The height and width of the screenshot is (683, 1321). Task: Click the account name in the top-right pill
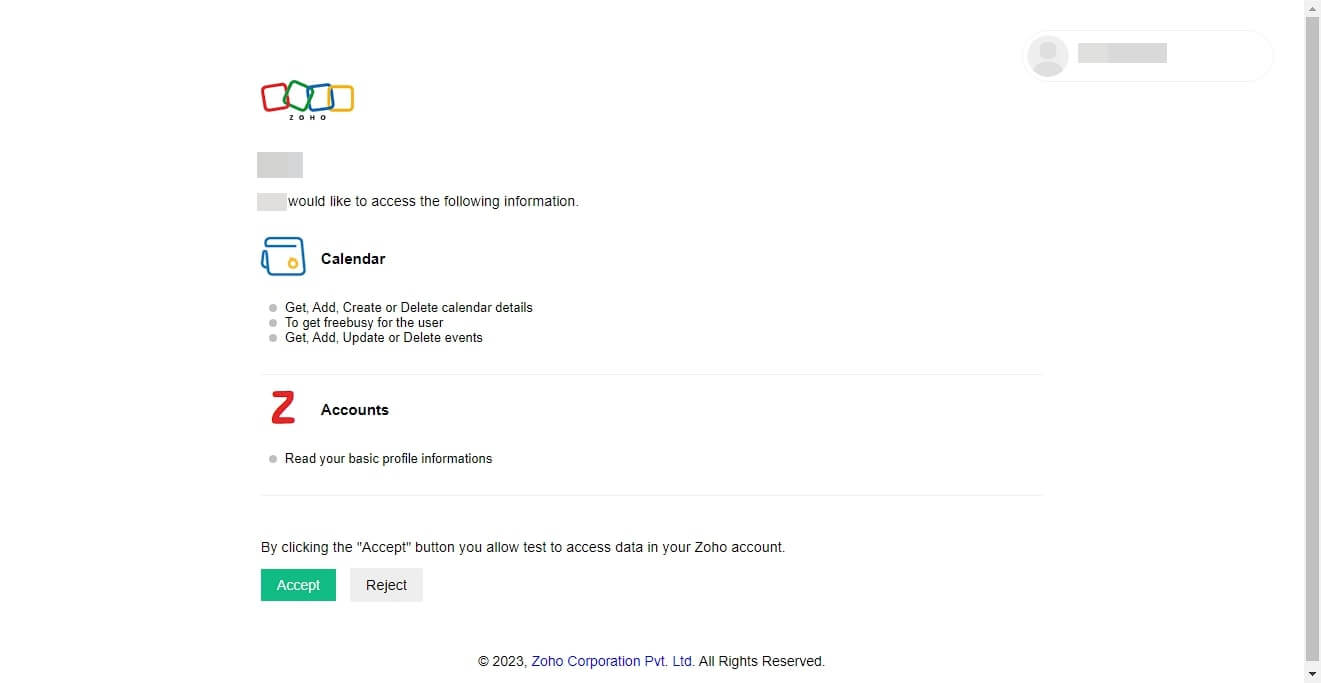1122,53
